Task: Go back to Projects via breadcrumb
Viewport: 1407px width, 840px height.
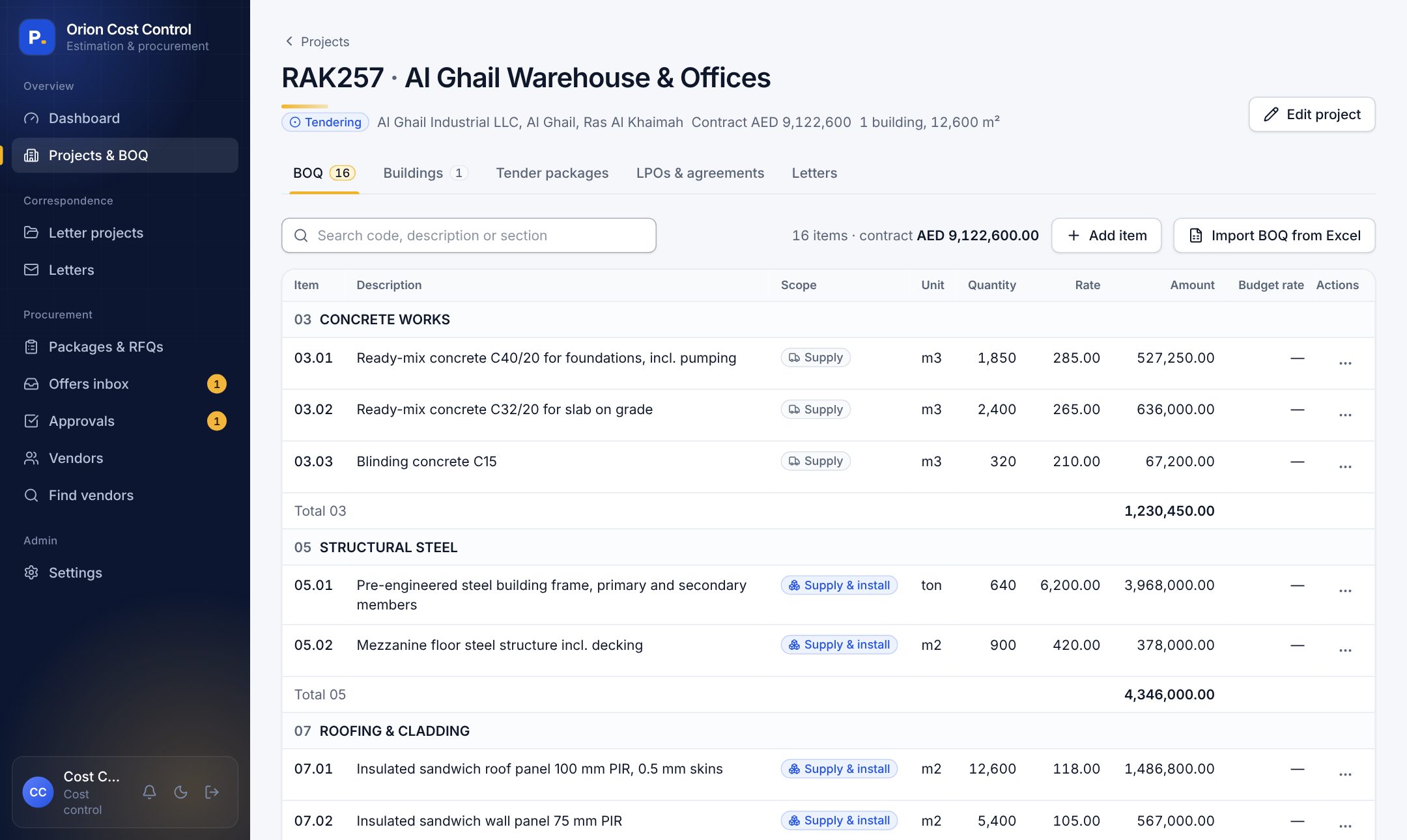Action: click(x=317, y=42)
